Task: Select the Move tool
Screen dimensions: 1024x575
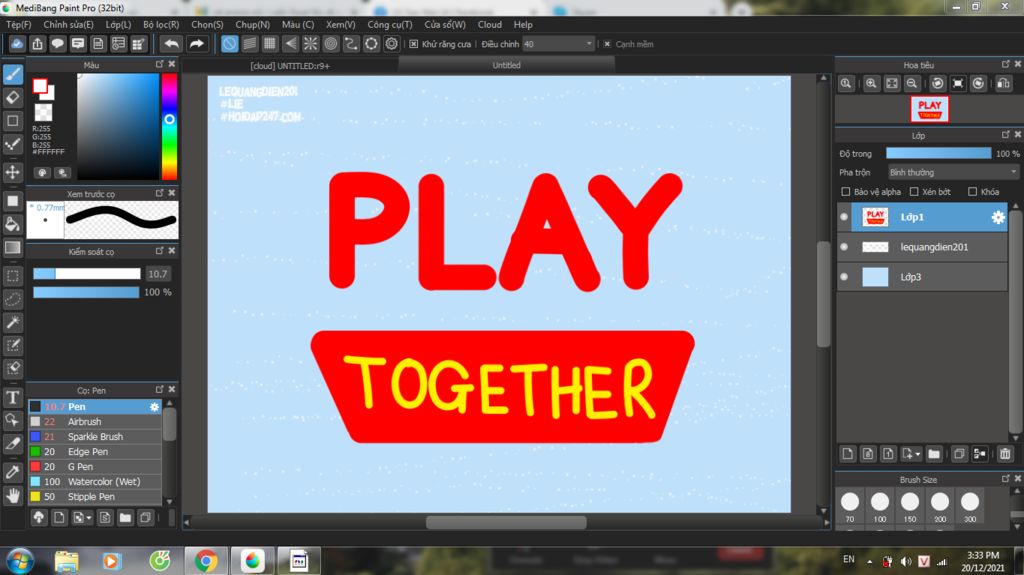Action: point(13,172)
